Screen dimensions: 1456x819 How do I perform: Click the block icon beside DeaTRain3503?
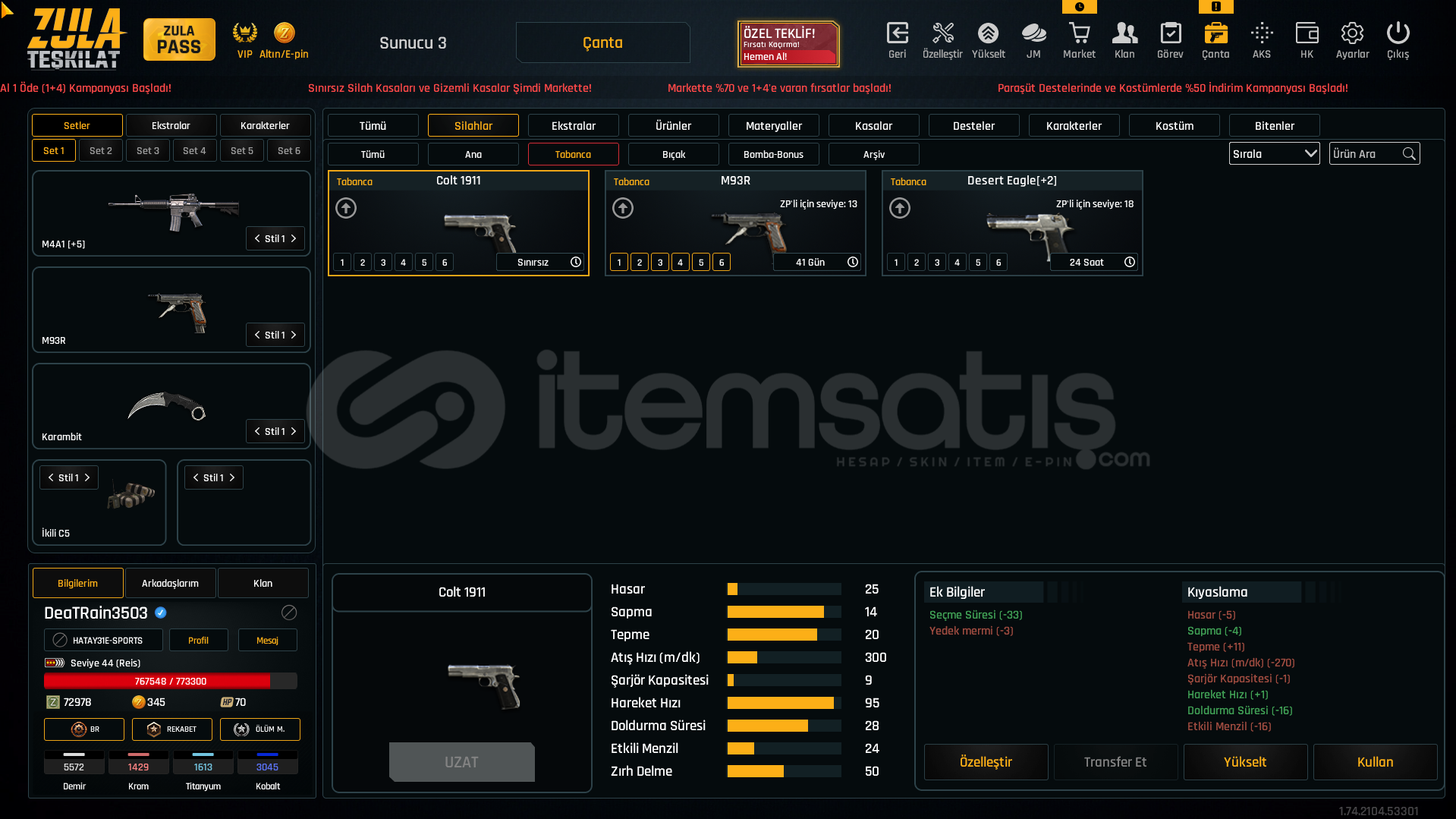pos(289,613)
